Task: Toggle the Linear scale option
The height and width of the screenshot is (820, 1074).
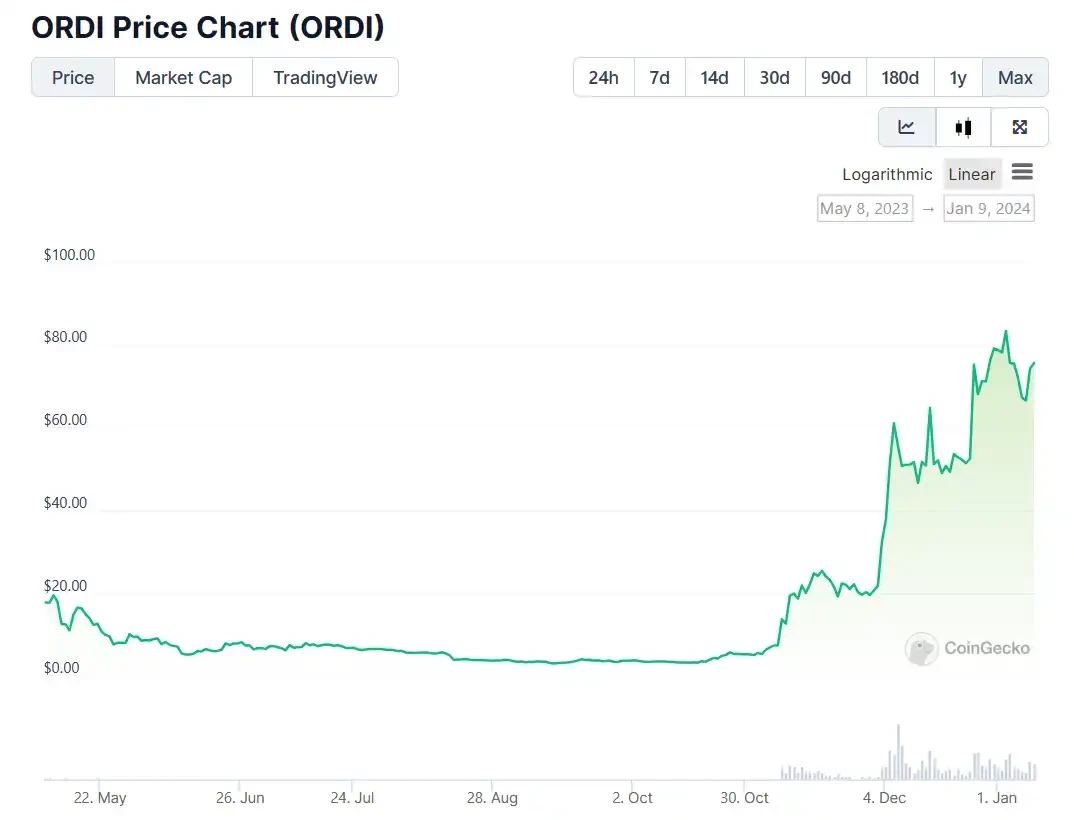Action: click(x=971, y=174)
